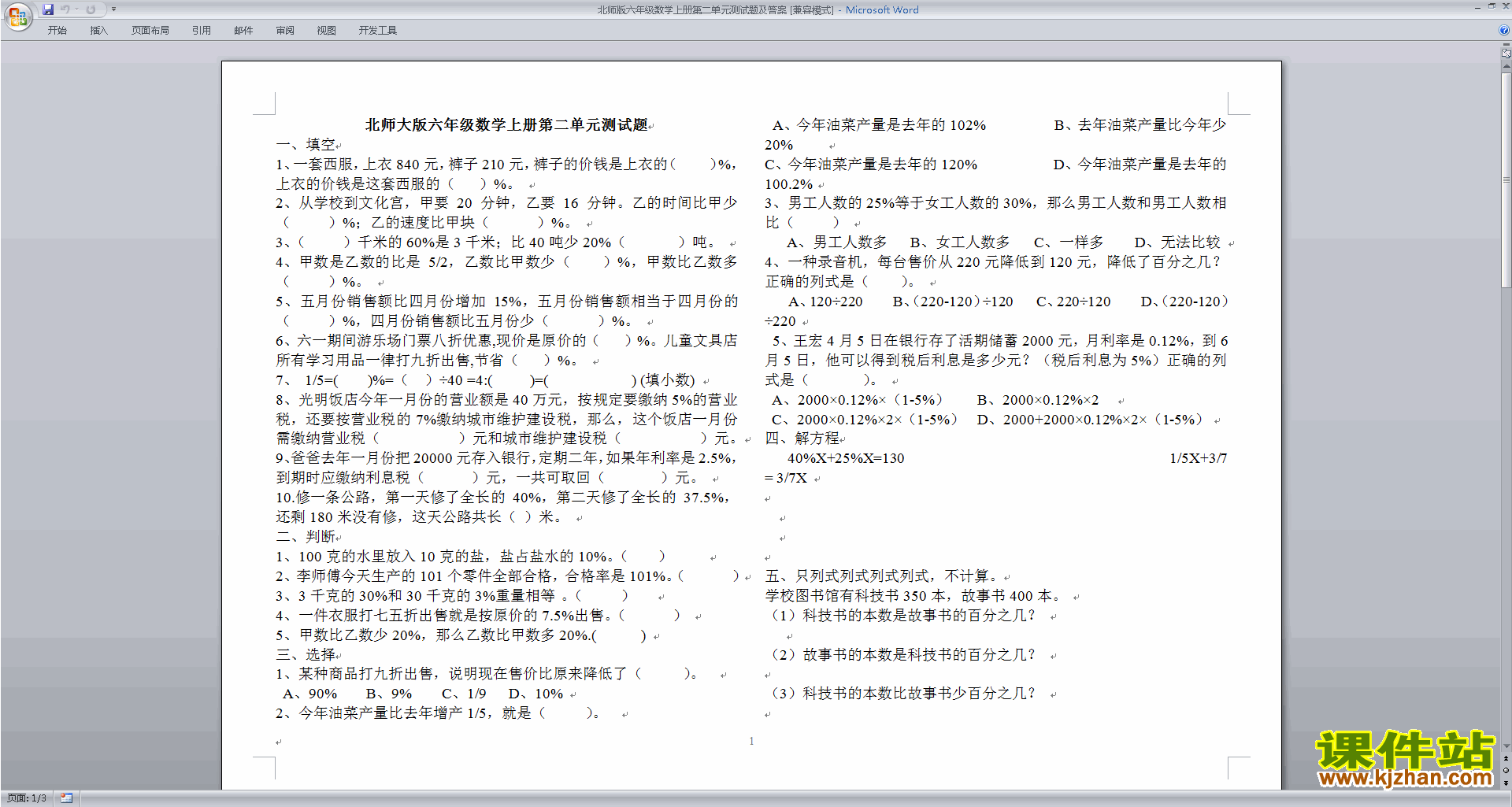Click option D、无法比较

(x=1177, y=242)
